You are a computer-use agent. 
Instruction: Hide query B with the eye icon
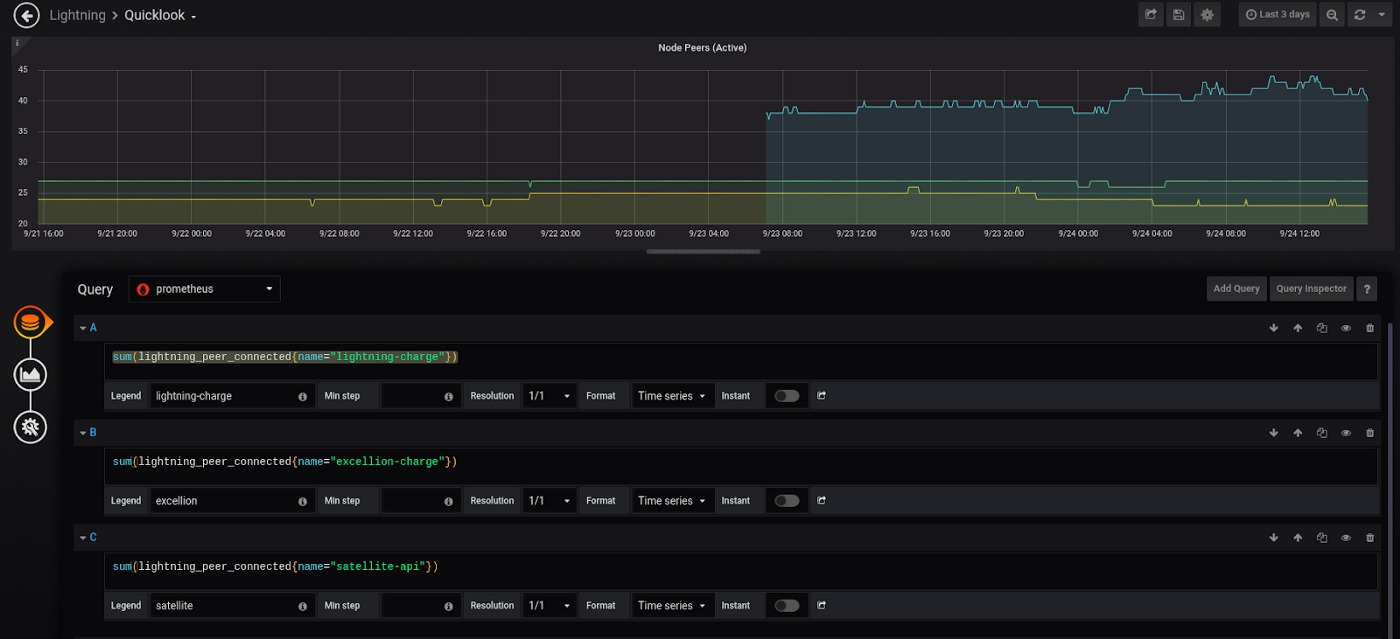pyautogui.click(x=1346, y=433)
